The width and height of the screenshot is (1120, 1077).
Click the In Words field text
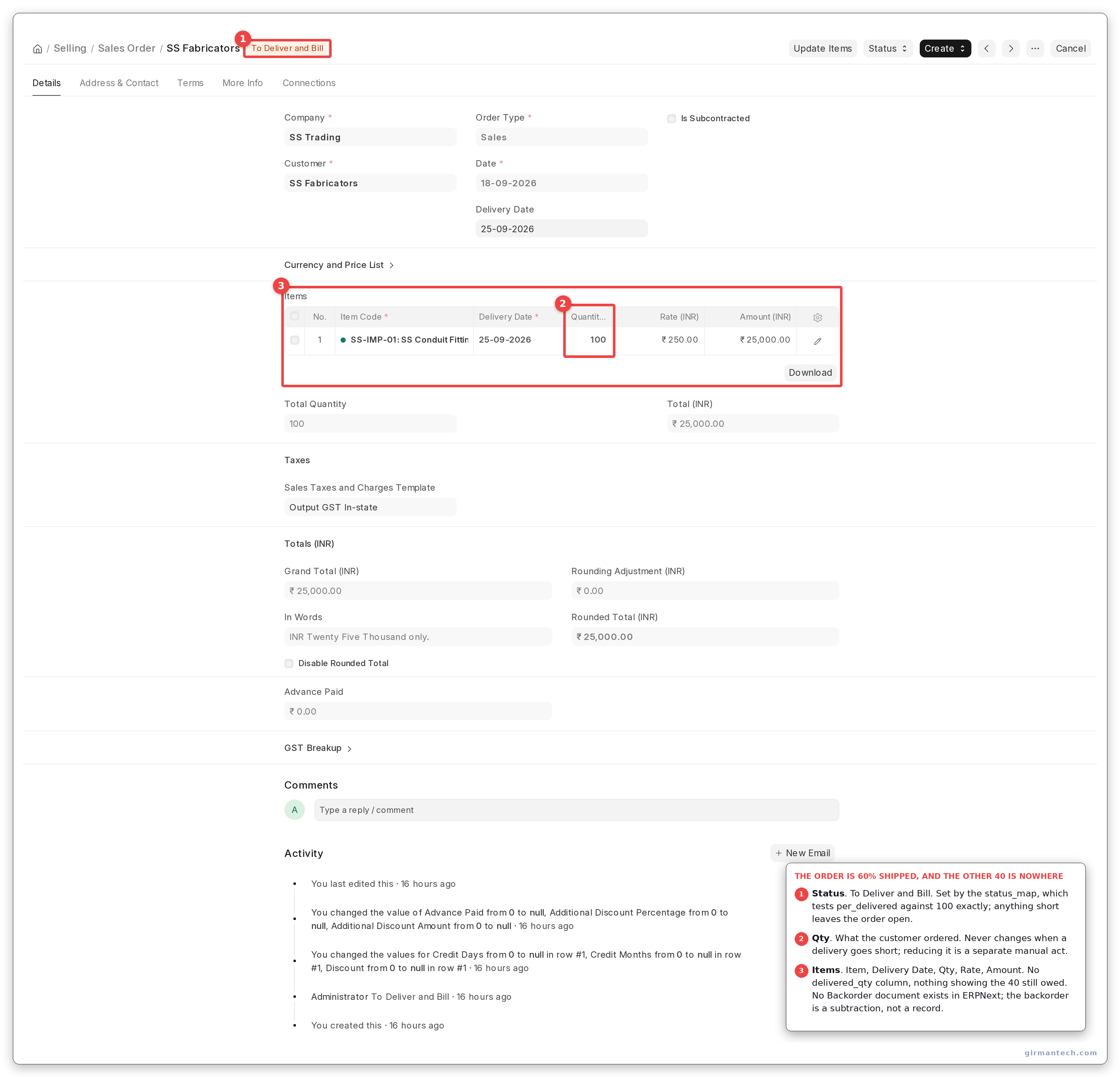click(x=418, y=637)
